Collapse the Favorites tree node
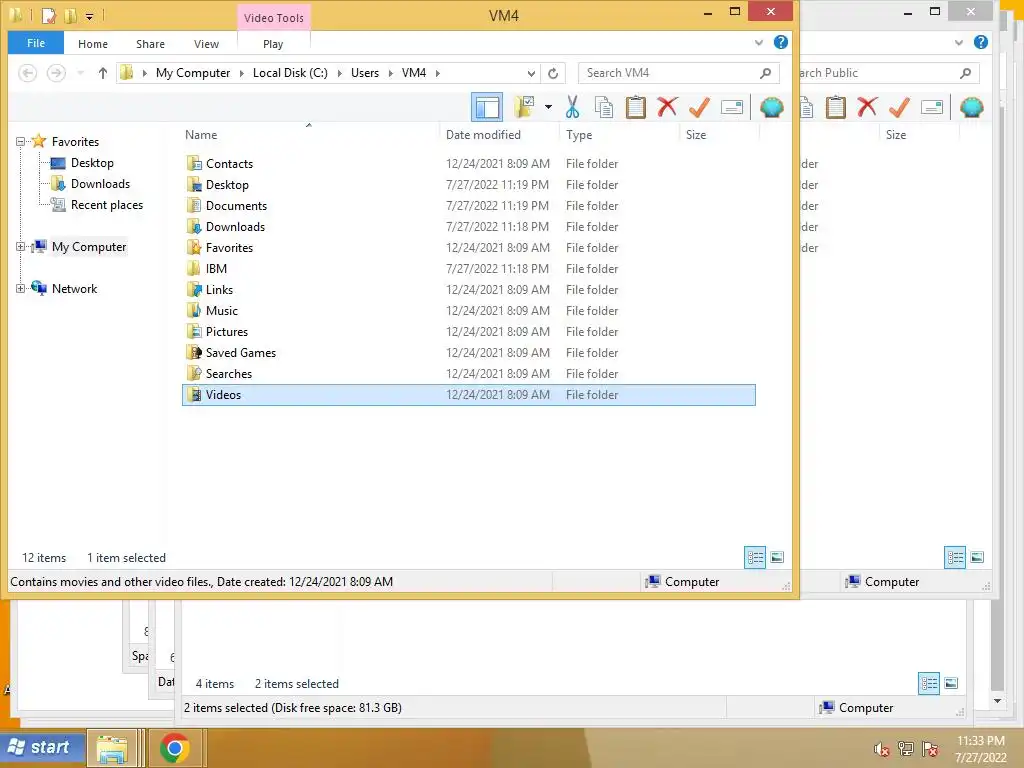Image resolution: width=1024 pixels, height=768 pixels. (x=20, y=142)
